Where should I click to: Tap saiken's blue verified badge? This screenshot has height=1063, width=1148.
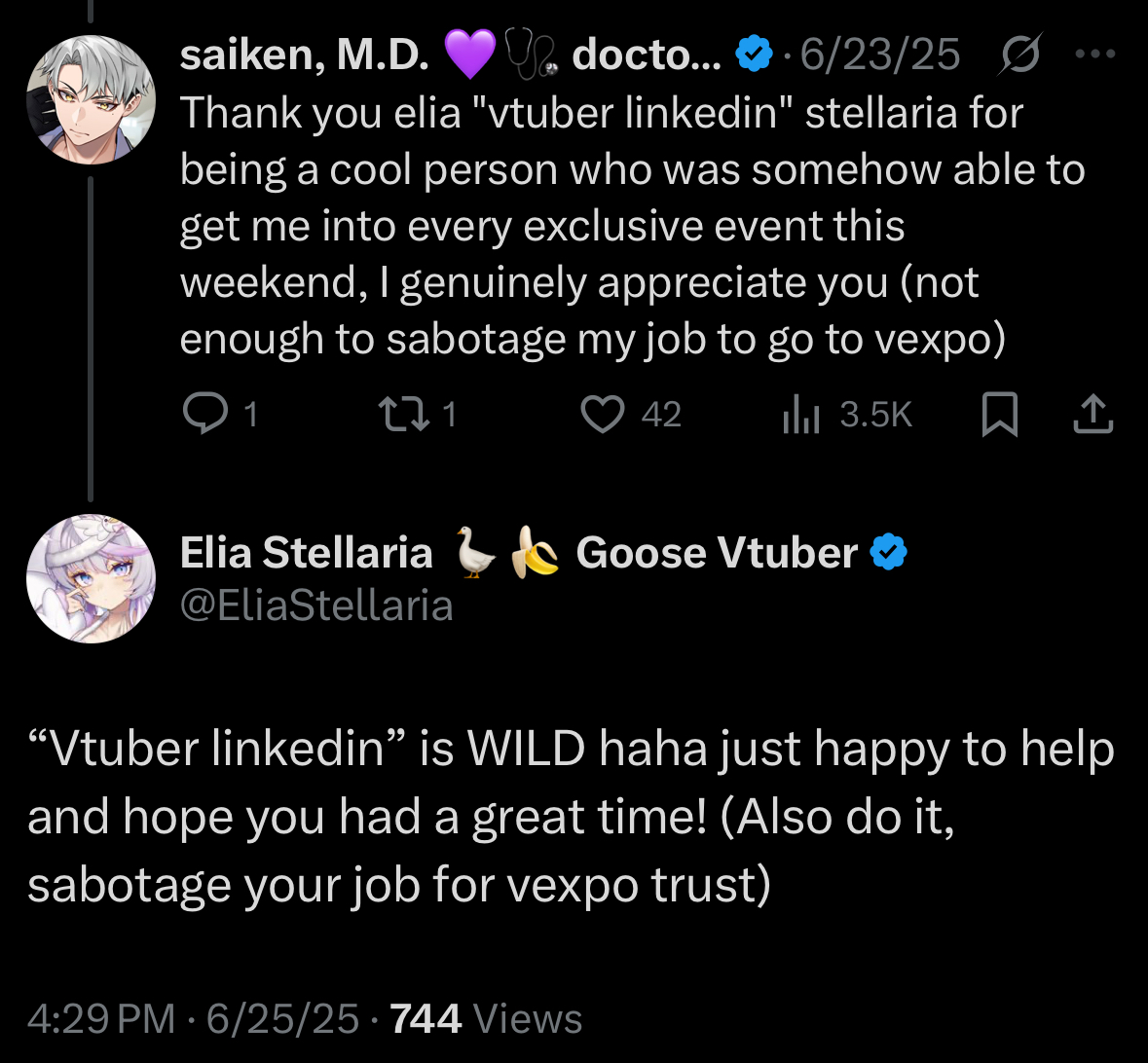pos(754,55)
